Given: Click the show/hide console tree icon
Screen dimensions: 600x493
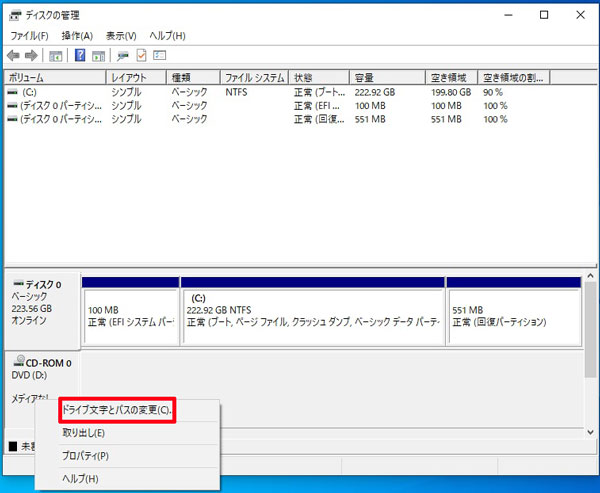Looking at the screenshot, I should click(56, 56).
